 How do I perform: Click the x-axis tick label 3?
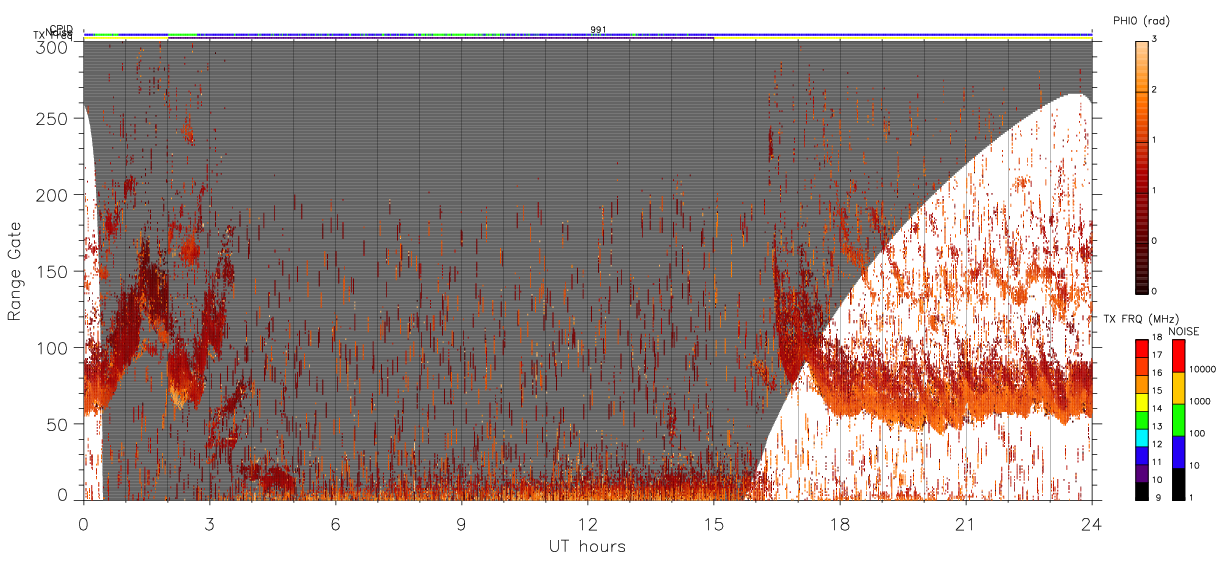tap(209, 523)
